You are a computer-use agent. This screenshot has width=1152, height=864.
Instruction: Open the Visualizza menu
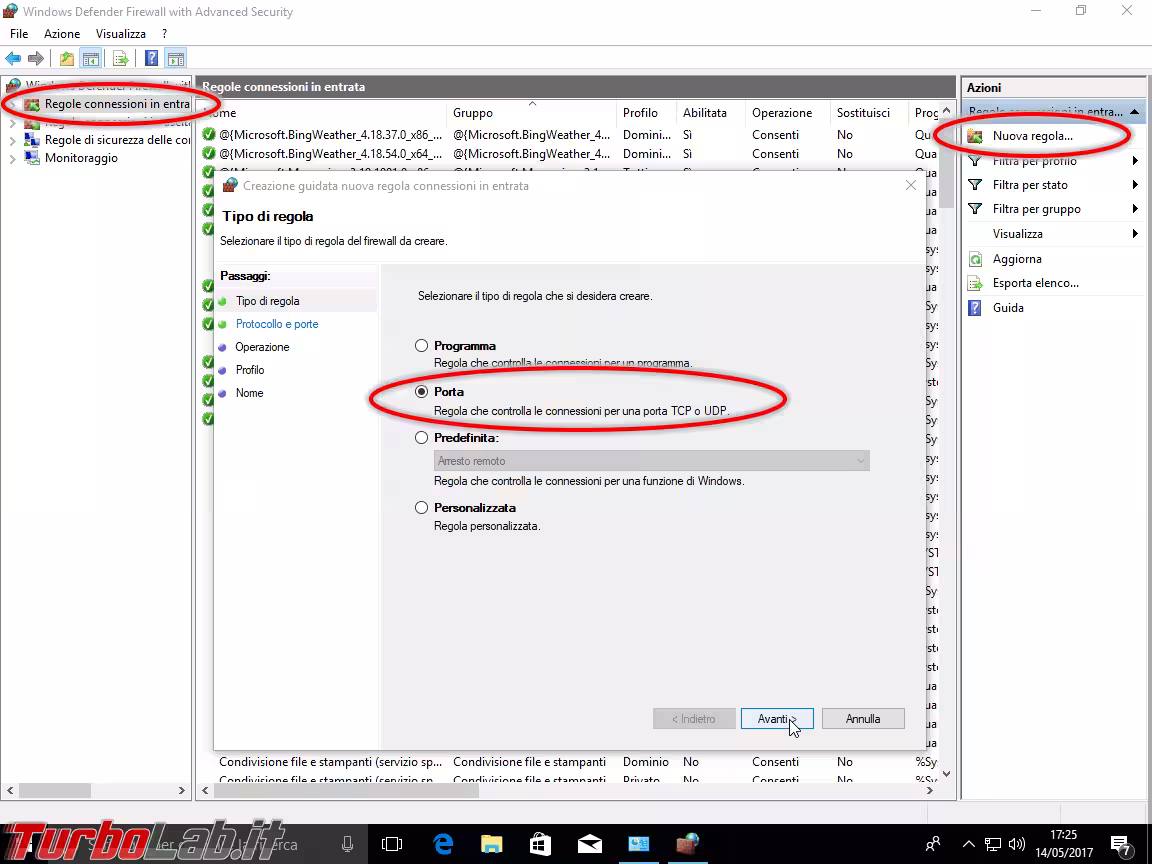(x=120, y=33)
